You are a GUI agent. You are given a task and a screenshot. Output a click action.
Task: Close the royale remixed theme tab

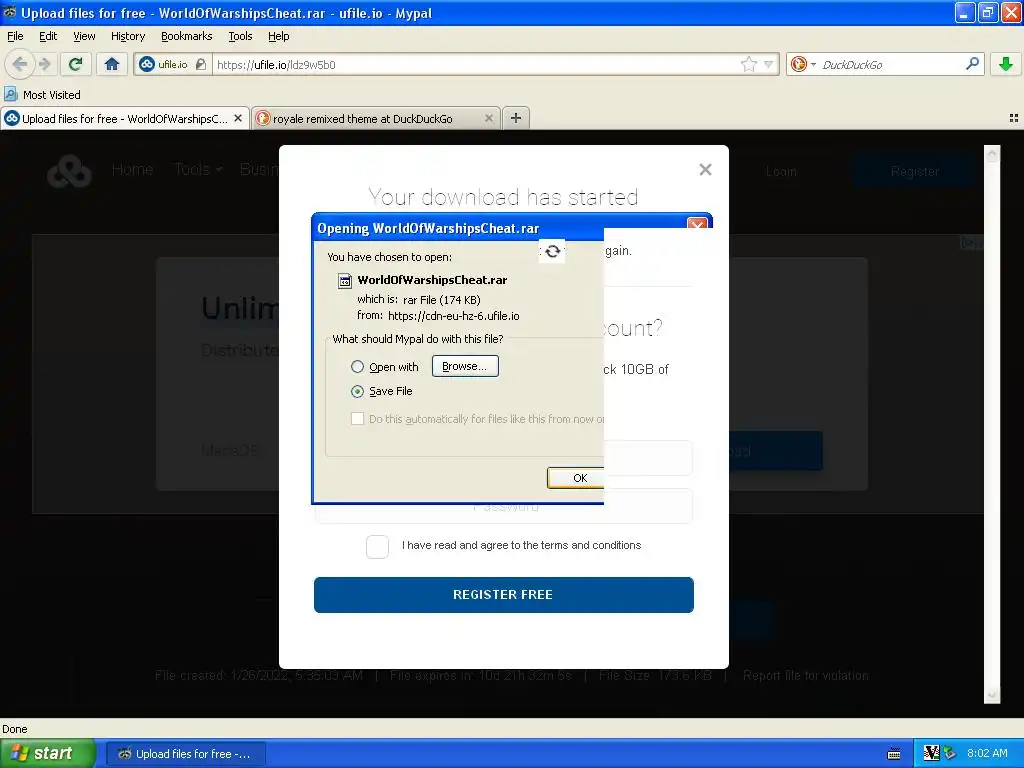pos(488,118)
